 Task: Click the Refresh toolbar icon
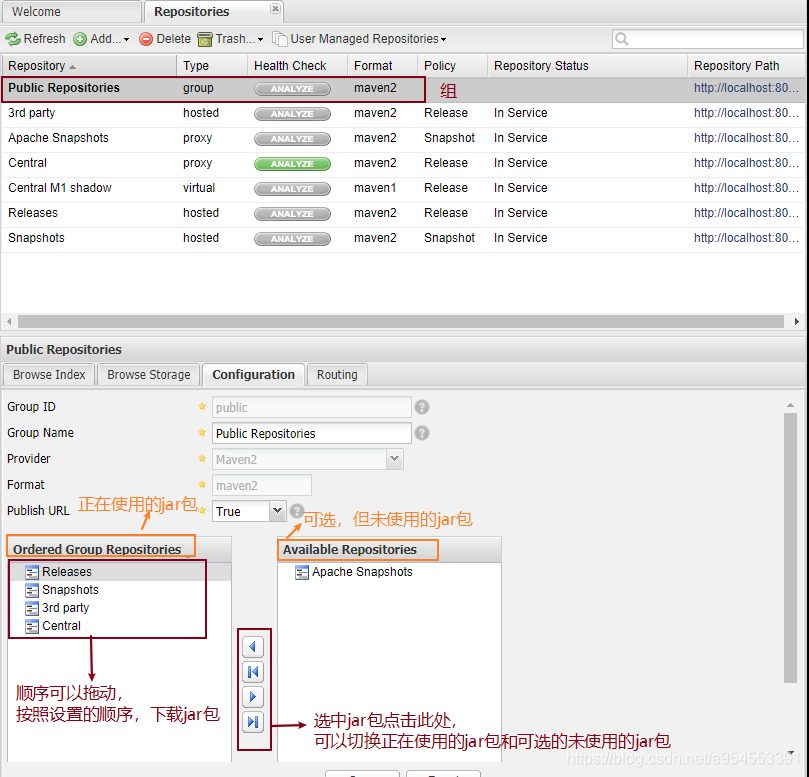pyautogui.click(x=12, y=39)
